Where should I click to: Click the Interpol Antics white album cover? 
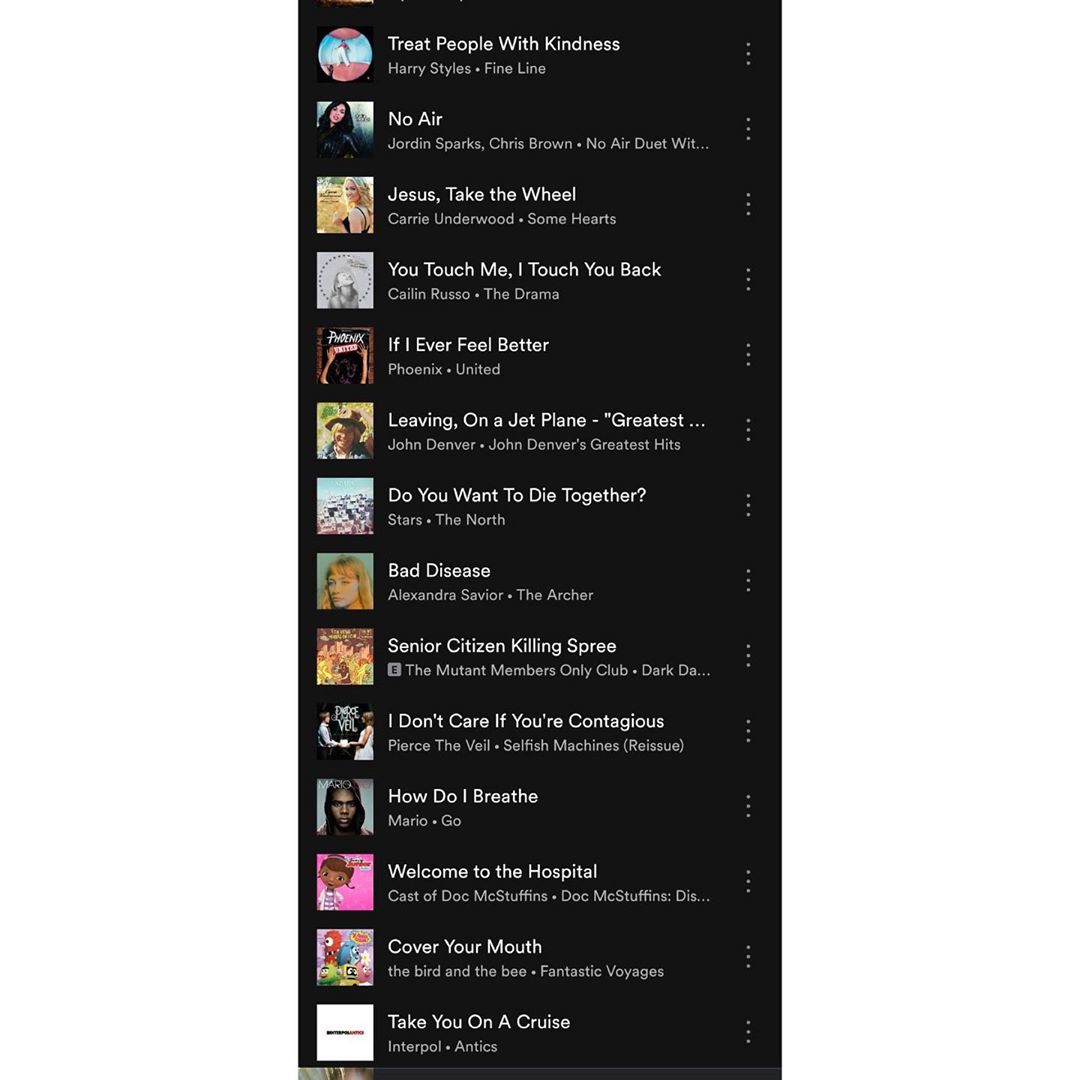pos(345,1032)
